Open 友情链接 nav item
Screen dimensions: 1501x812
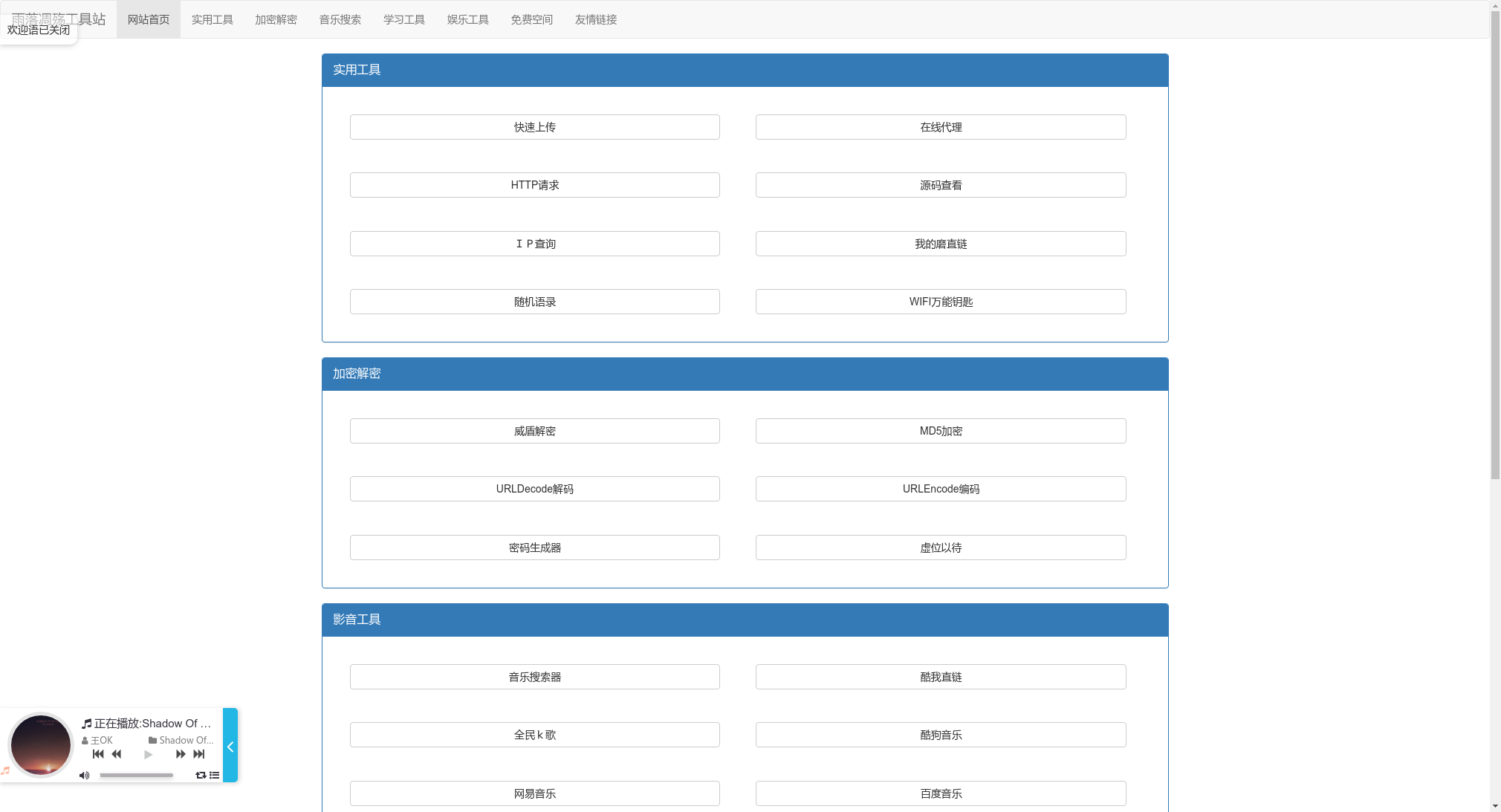[x=596, y=19]
